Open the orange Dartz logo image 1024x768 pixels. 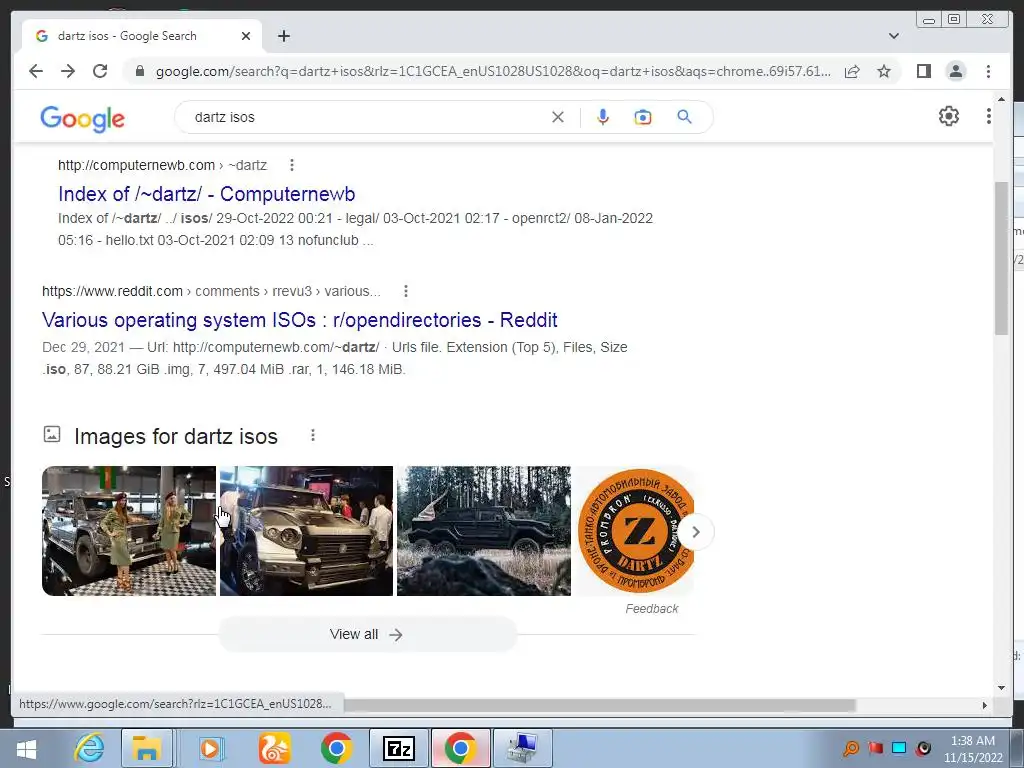point(633,530)
